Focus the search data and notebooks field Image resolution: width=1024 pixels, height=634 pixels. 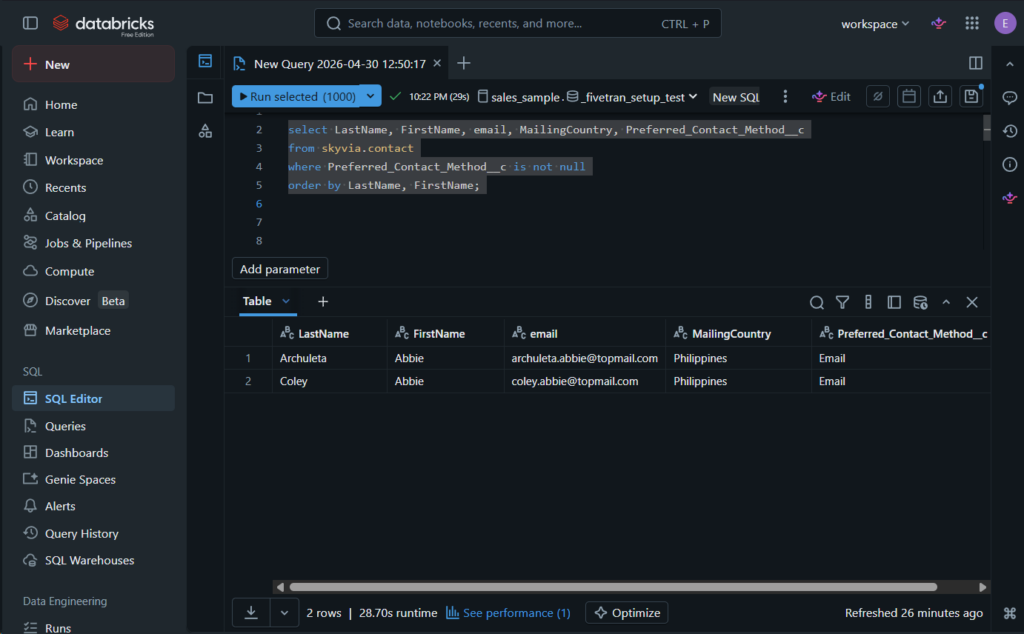point(517,24)
